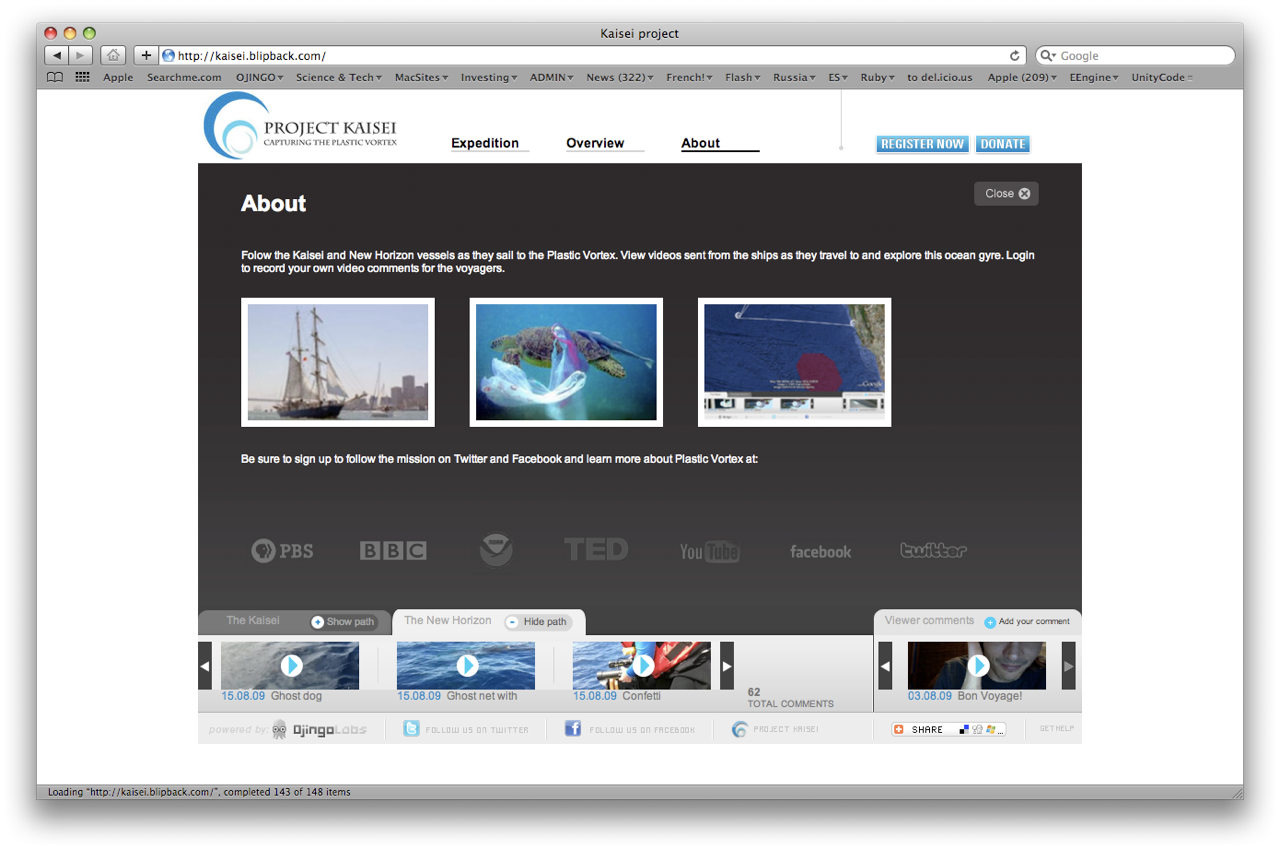Close the About panel
The width and height of the screenshot is (1280, 850).
tap(1007, 194)
